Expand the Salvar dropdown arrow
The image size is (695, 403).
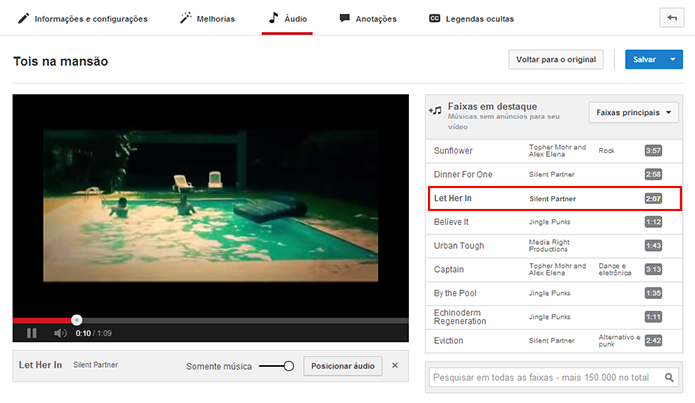[673, 59]
